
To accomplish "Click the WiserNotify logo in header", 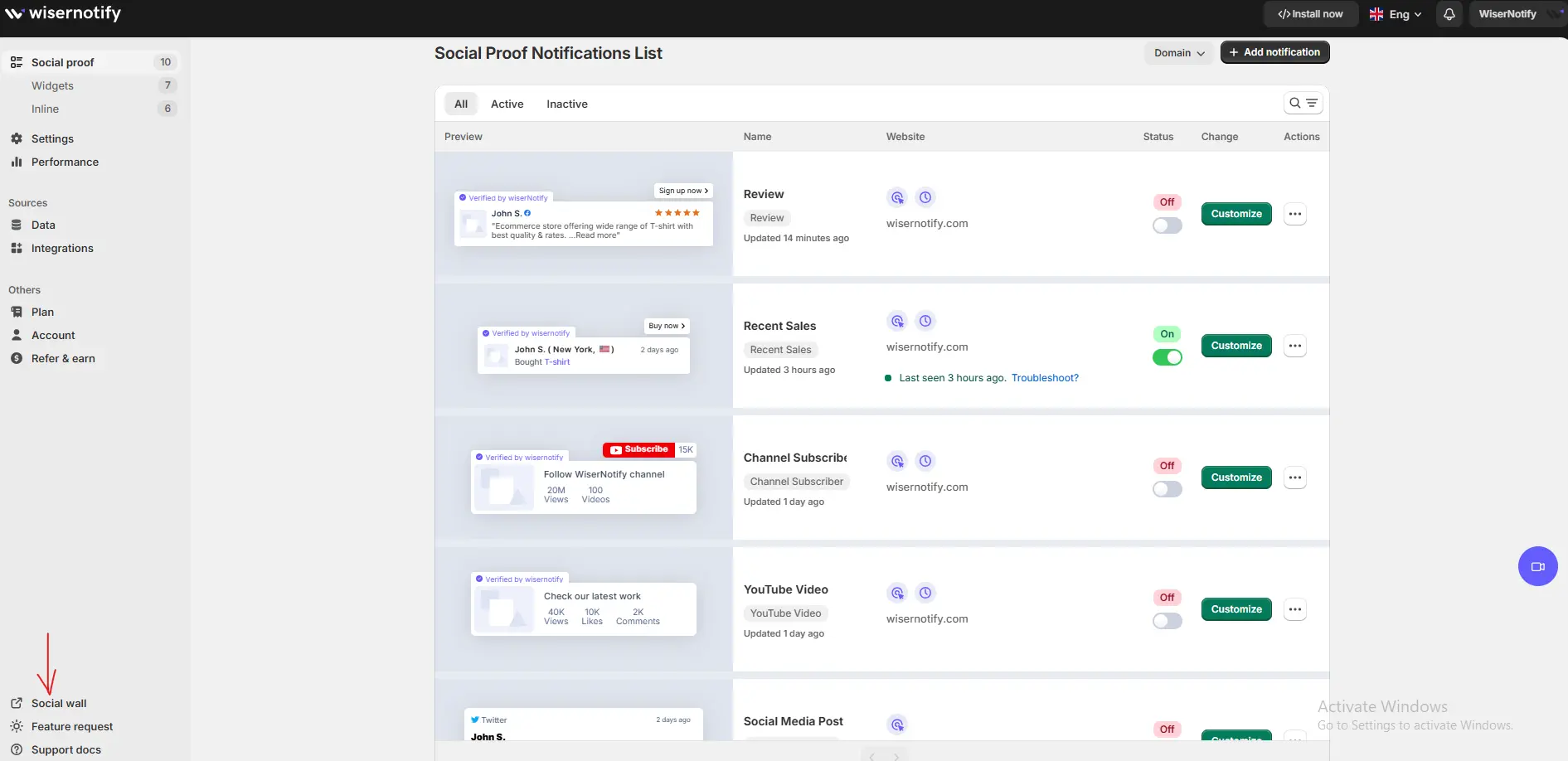I will tap(63, 13).
